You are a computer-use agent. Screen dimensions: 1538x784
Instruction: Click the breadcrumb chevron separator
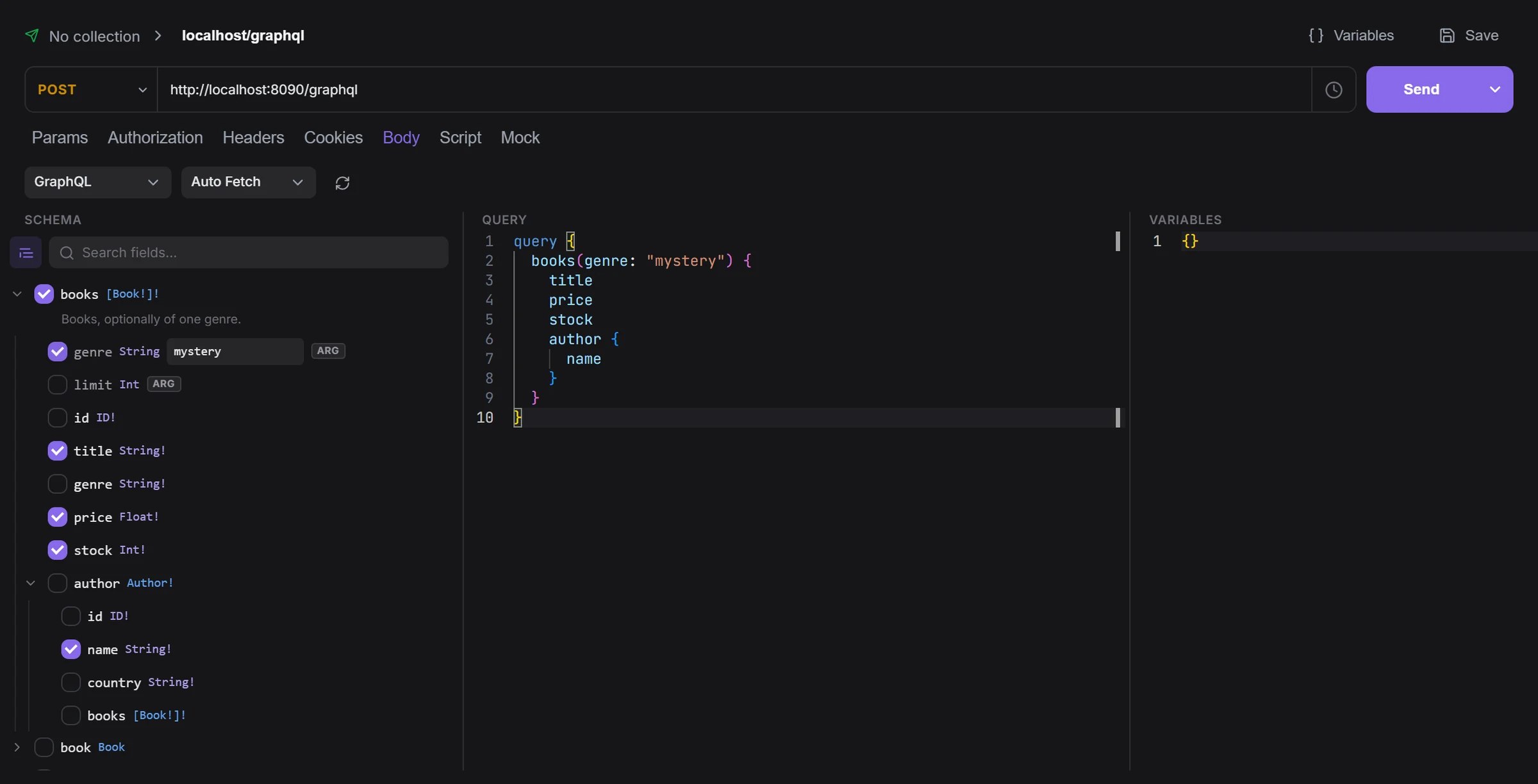158,35
